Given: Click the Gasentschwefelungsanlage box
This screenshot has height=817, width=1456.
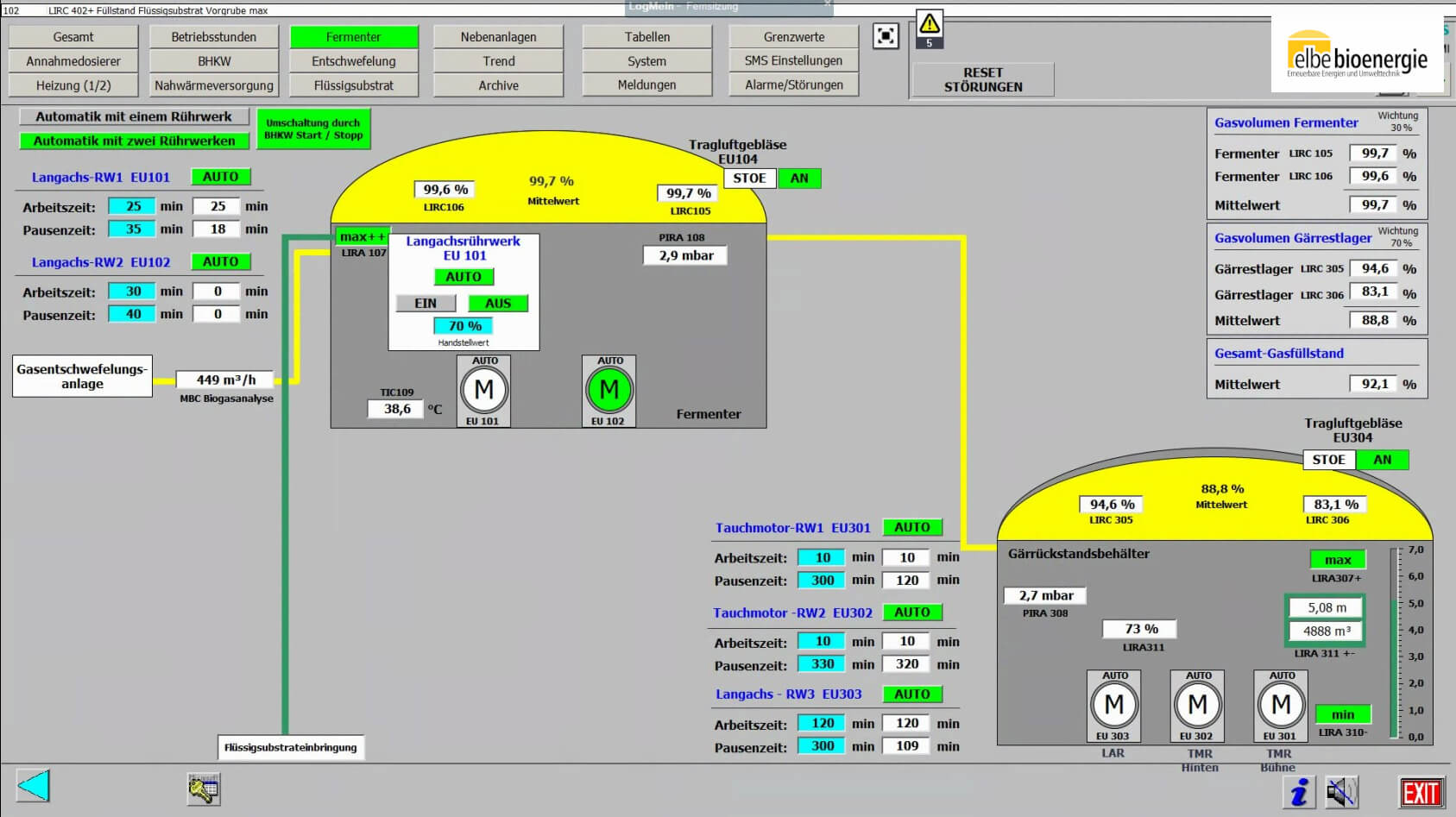Looking at the screenshot, I should pyautogui.click(x=82, y=376).
